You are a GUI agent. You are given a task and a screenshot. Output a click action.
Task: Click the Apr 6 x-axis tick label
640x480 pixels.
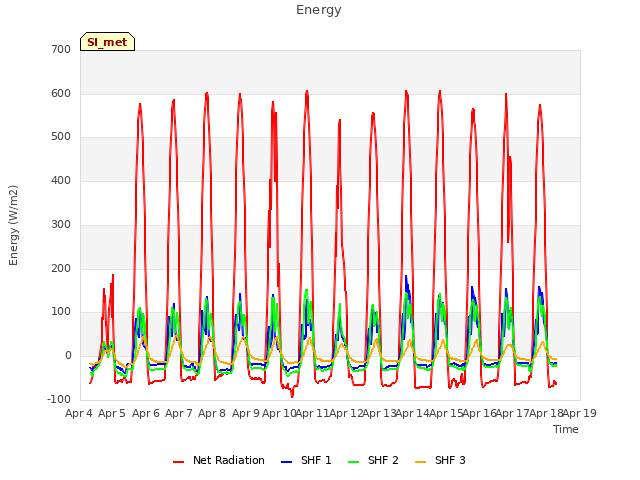pos(146,413)
